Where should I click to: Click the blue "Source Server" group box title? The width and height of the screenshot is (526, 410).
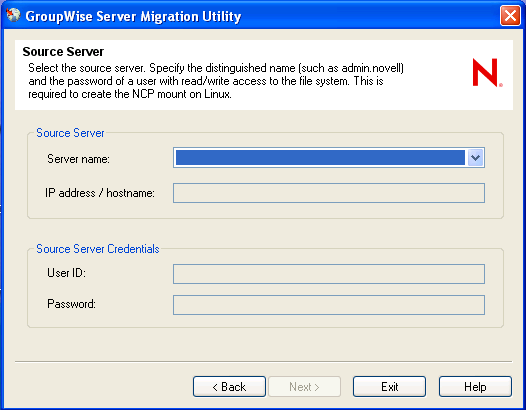tap(70, 133)
